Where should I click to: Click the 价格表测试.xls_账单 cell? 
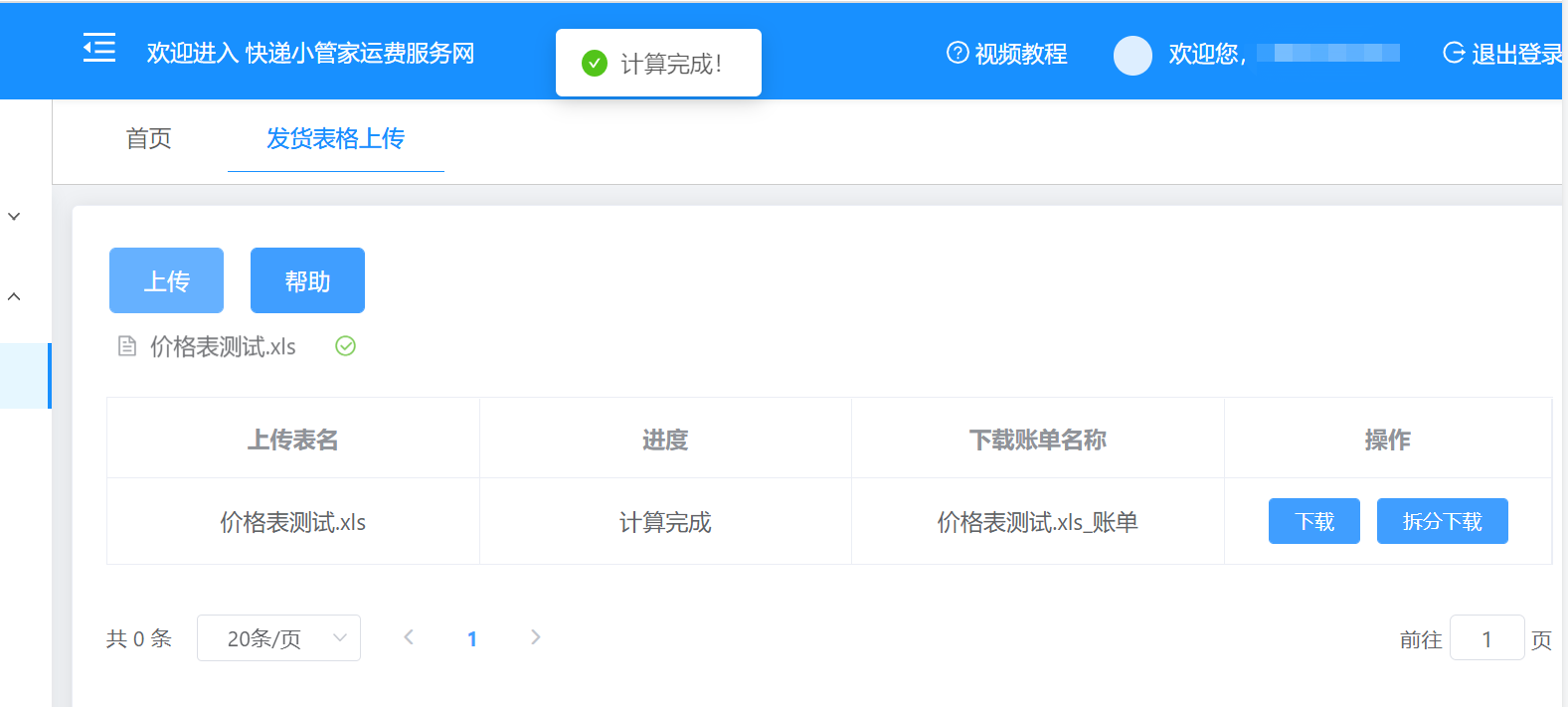(x=1038, y=522)
